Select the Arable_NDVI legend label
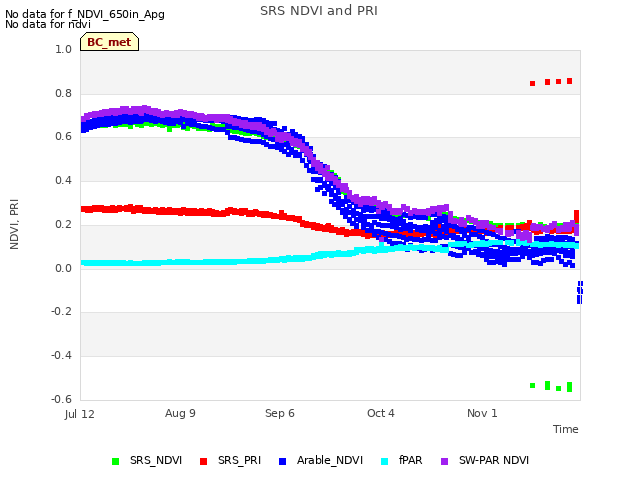 click(x=330, y=460)
